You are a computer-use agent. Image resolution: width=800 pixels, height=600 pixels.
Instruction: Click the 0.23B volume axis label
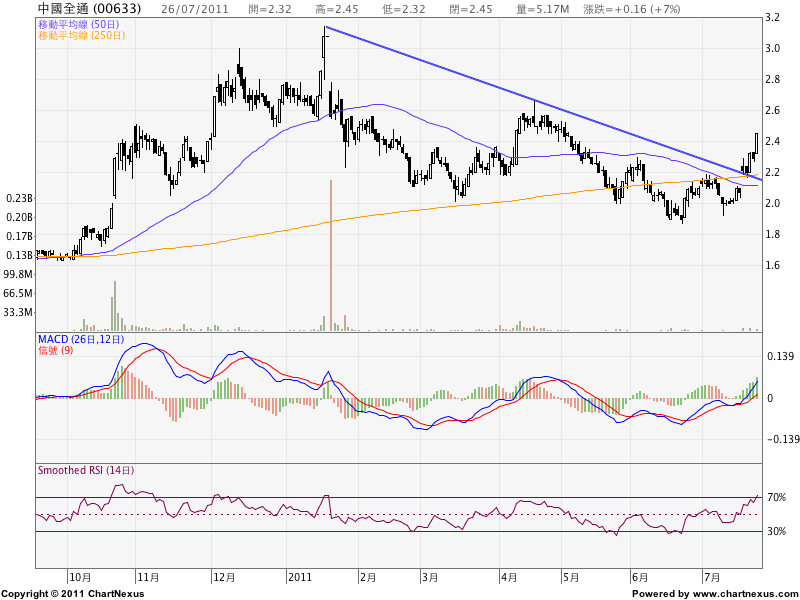[19, 198]
